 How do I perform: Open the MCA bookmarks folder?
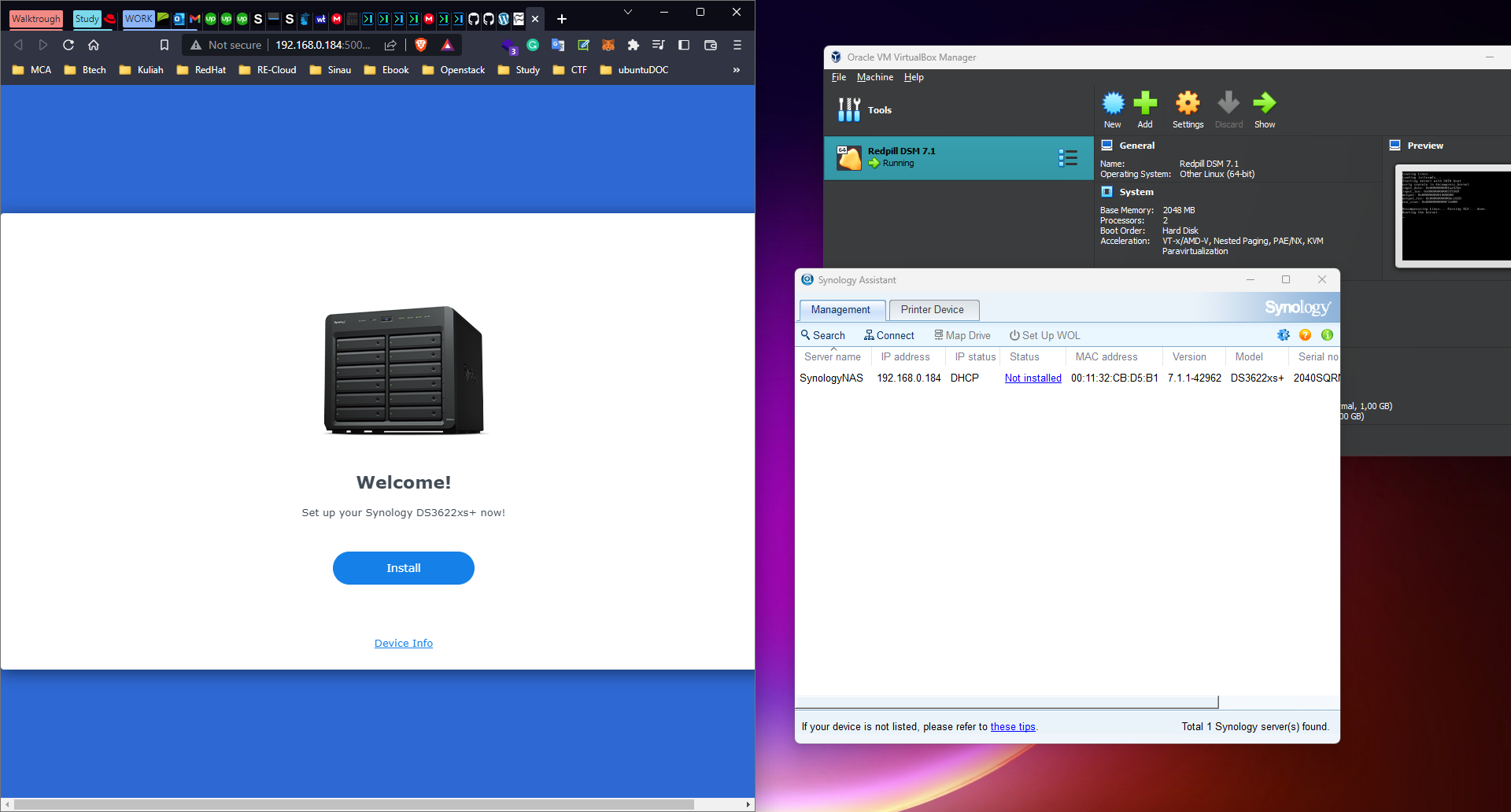[x=32, y=70]
